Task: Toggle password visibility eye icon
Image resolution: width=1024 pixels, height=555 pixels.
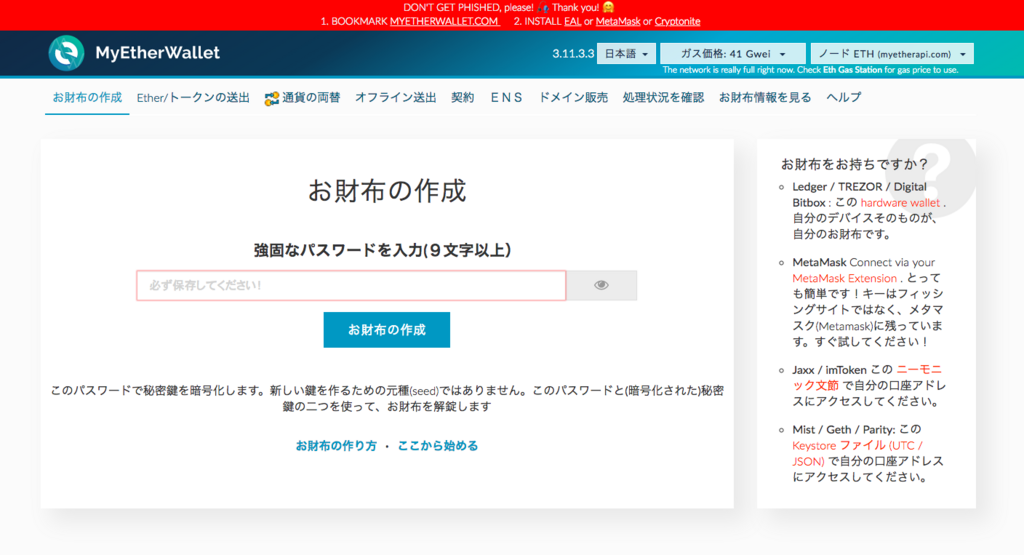Action: point(601,285)
